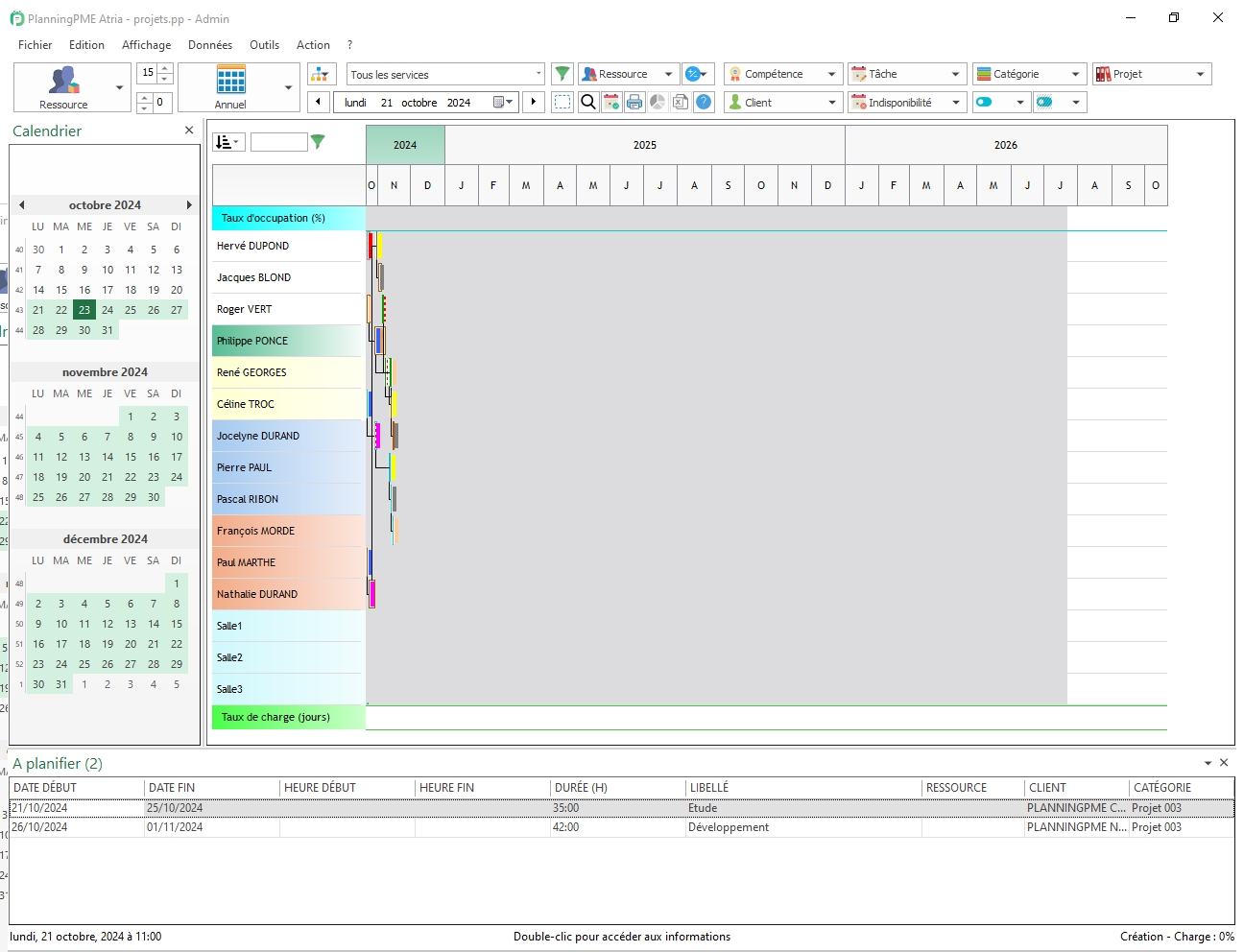
Task: Click the 2025 year header
Action: [645, 145]
